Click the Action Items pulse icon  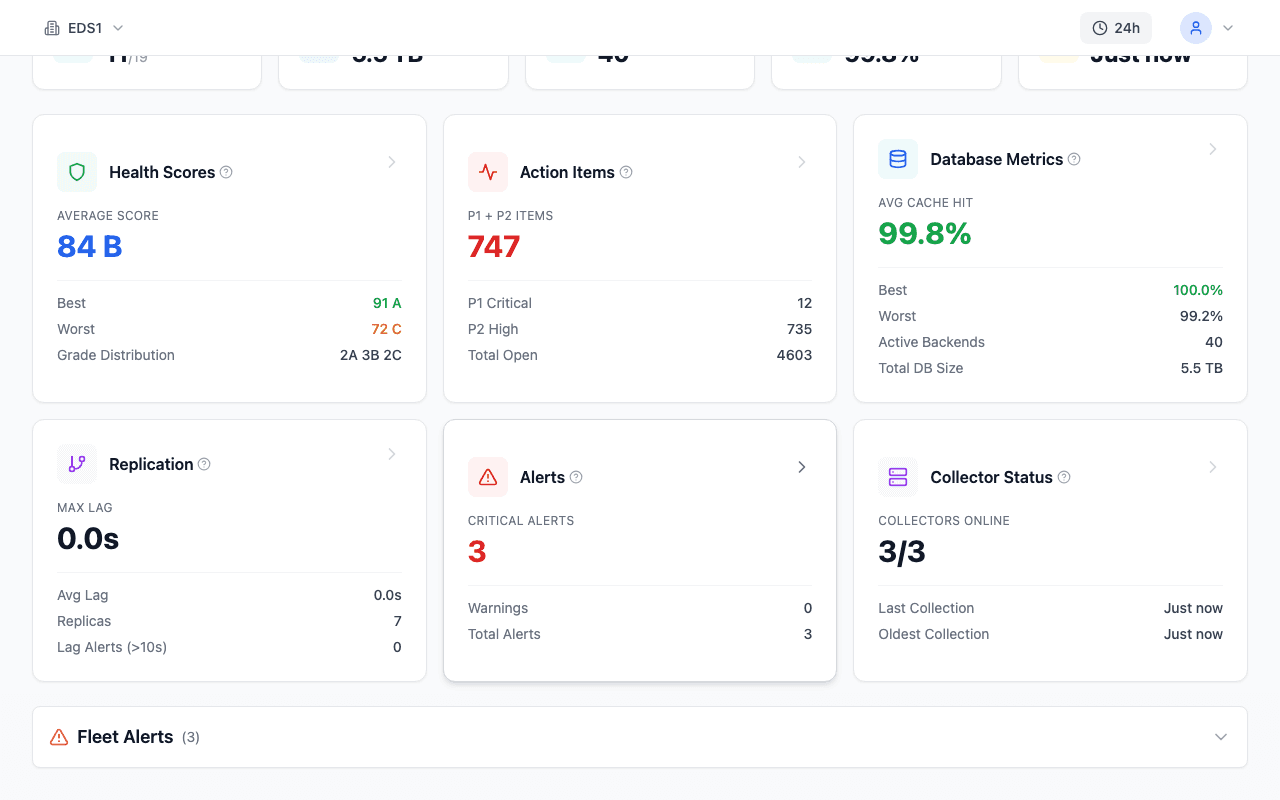(x=488, y=172)
